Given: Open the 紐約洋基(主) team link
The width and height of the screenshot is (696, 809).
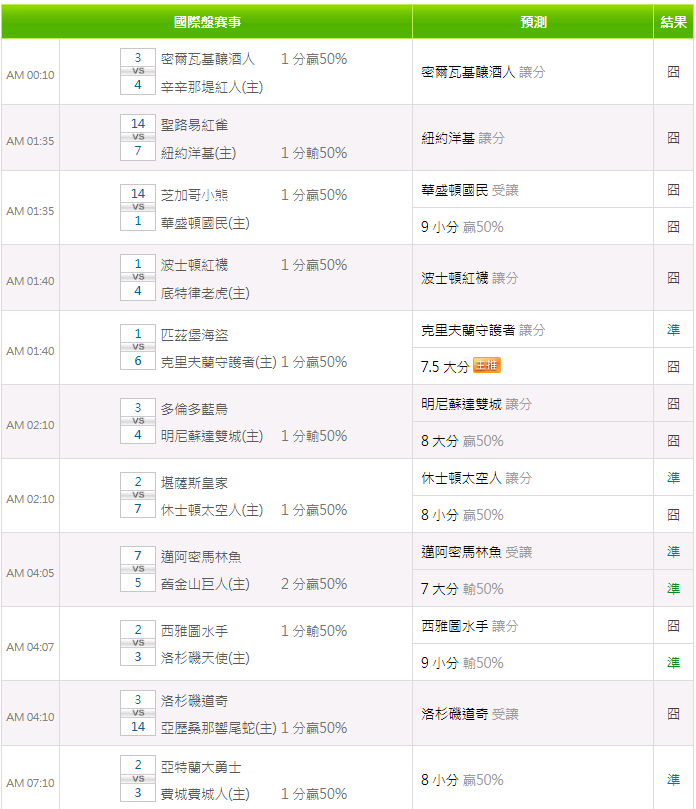Looking at the screenshot, I should [198, 153].
